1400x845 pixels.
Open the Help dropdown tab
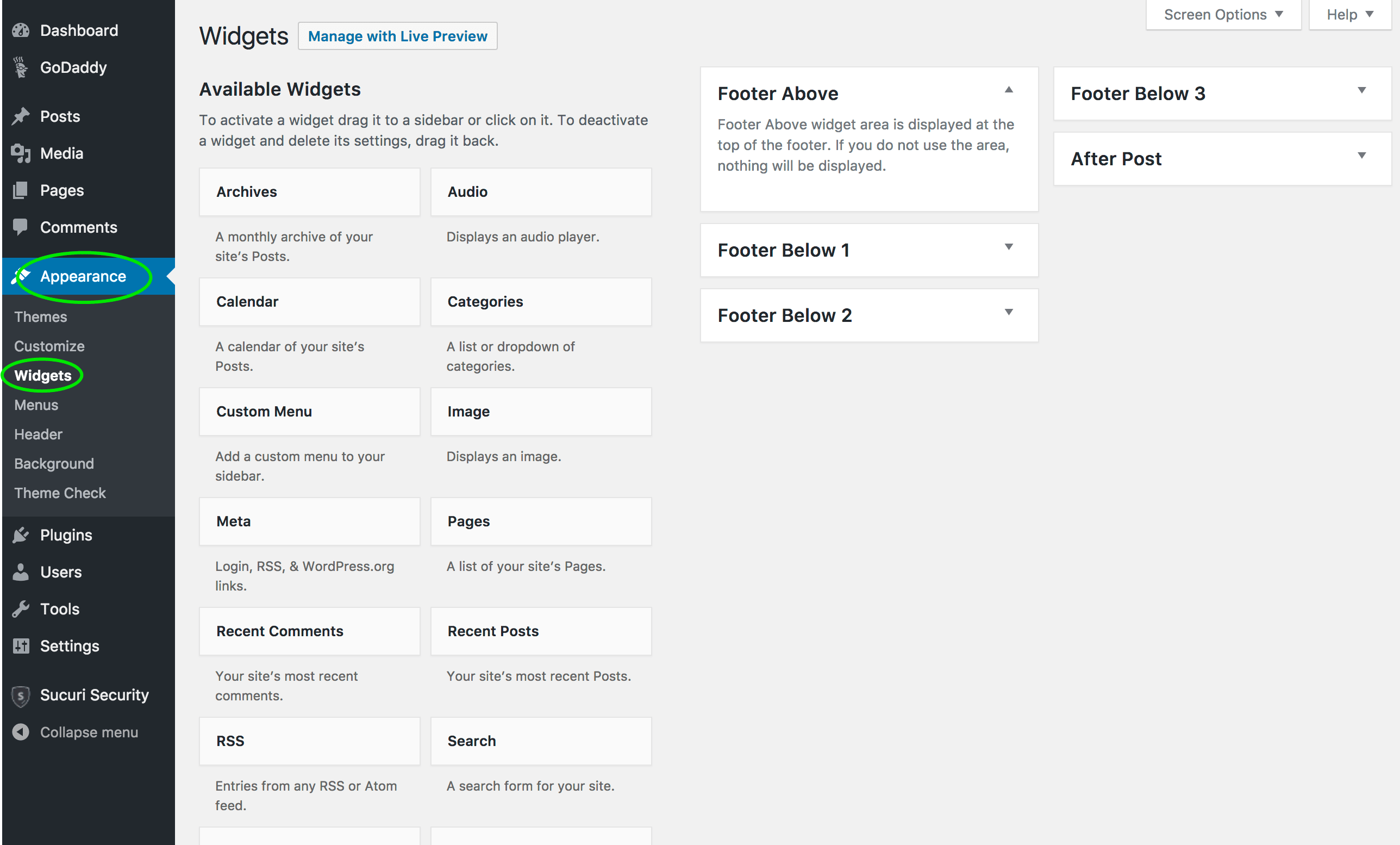[x=1349, y=15]
